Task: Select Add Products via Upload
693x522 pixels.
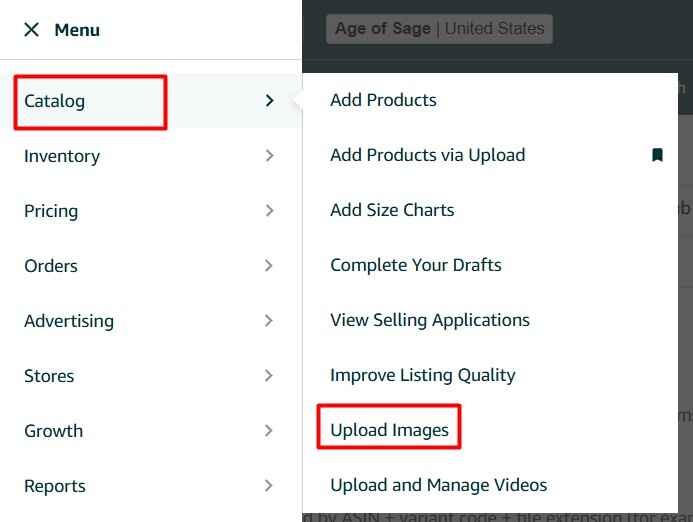Action: tap(427, 155)
